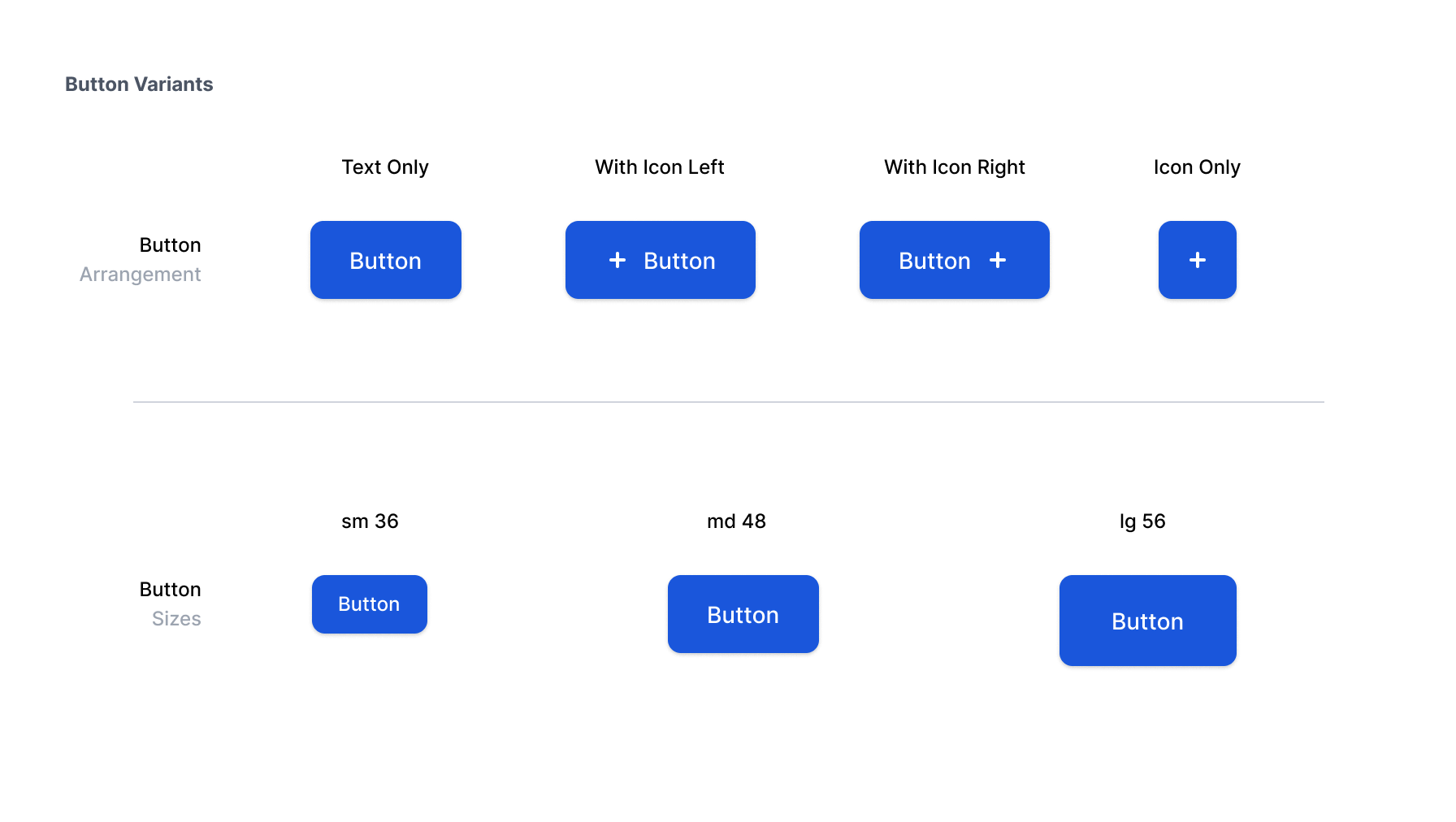Select the lg 56 size label
1456x822 pixels.
click(1142, 521)
